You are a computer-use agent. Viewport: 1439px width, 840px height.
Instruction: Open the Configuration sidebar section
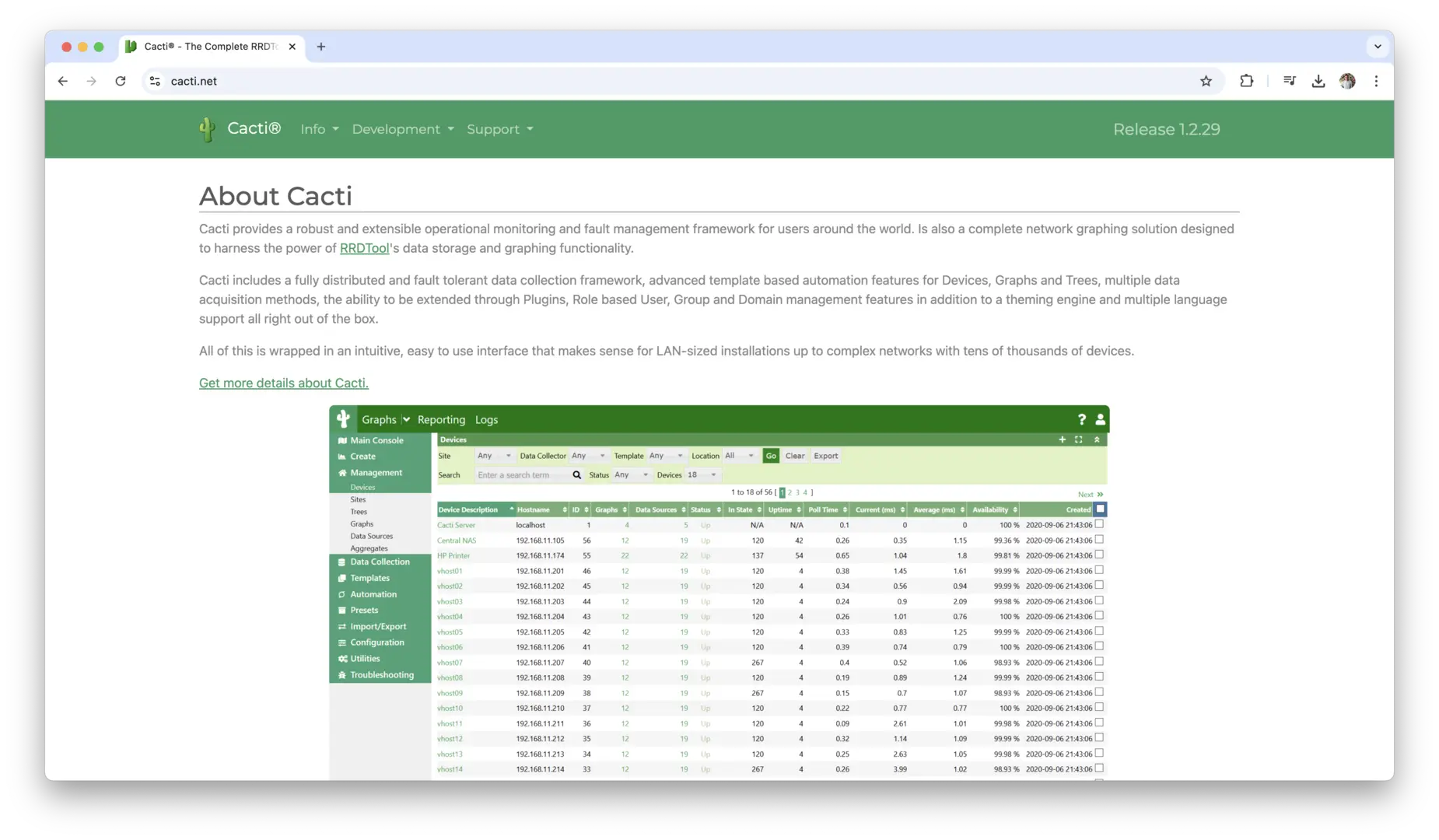coord(377,642)
